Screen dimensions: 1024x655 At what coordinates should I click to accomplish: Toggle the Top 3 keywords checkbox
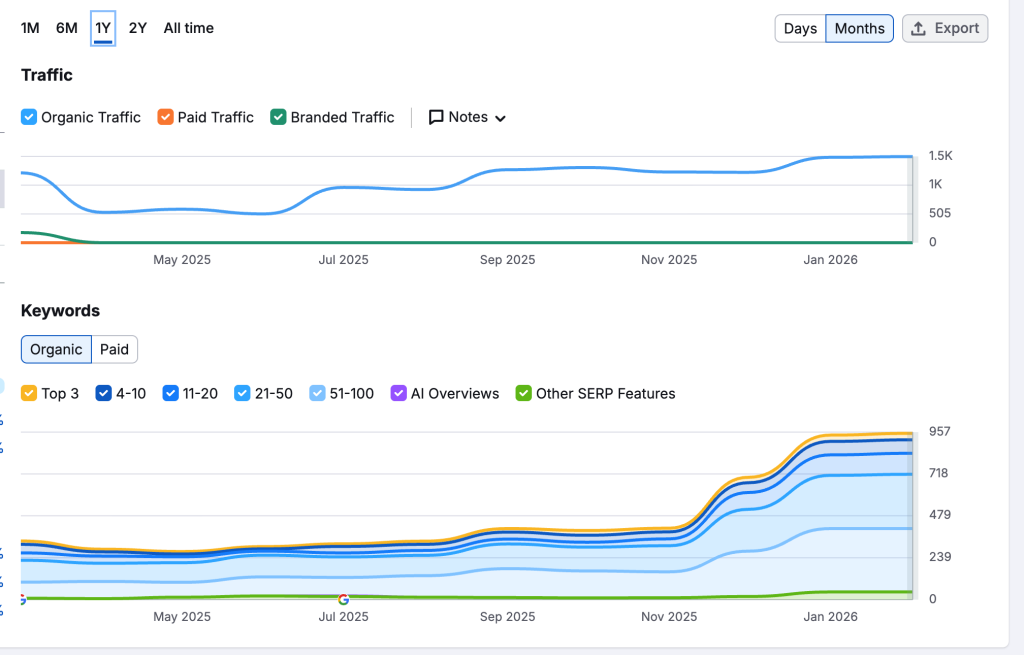click(x=29, y=393)
